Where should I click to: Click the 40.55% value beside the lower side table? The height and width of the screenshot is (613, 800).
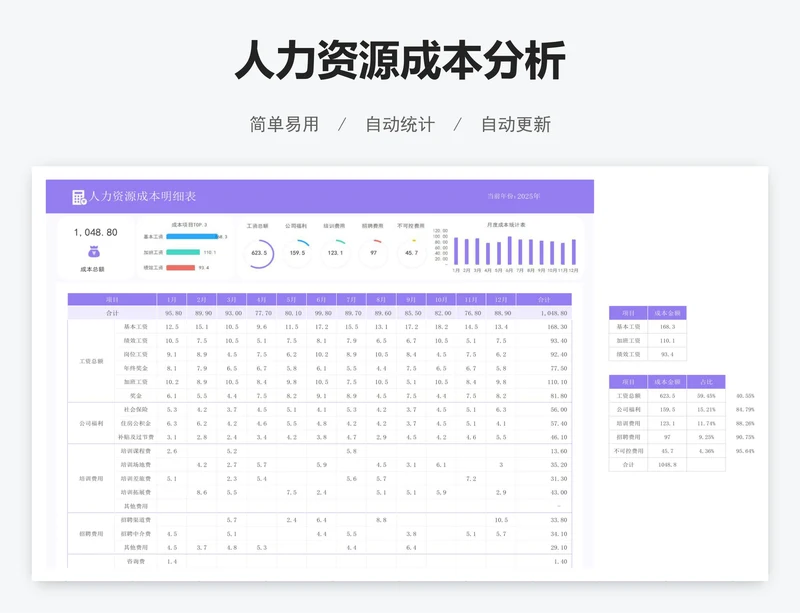pyautogui.click(x=745, y=396)
